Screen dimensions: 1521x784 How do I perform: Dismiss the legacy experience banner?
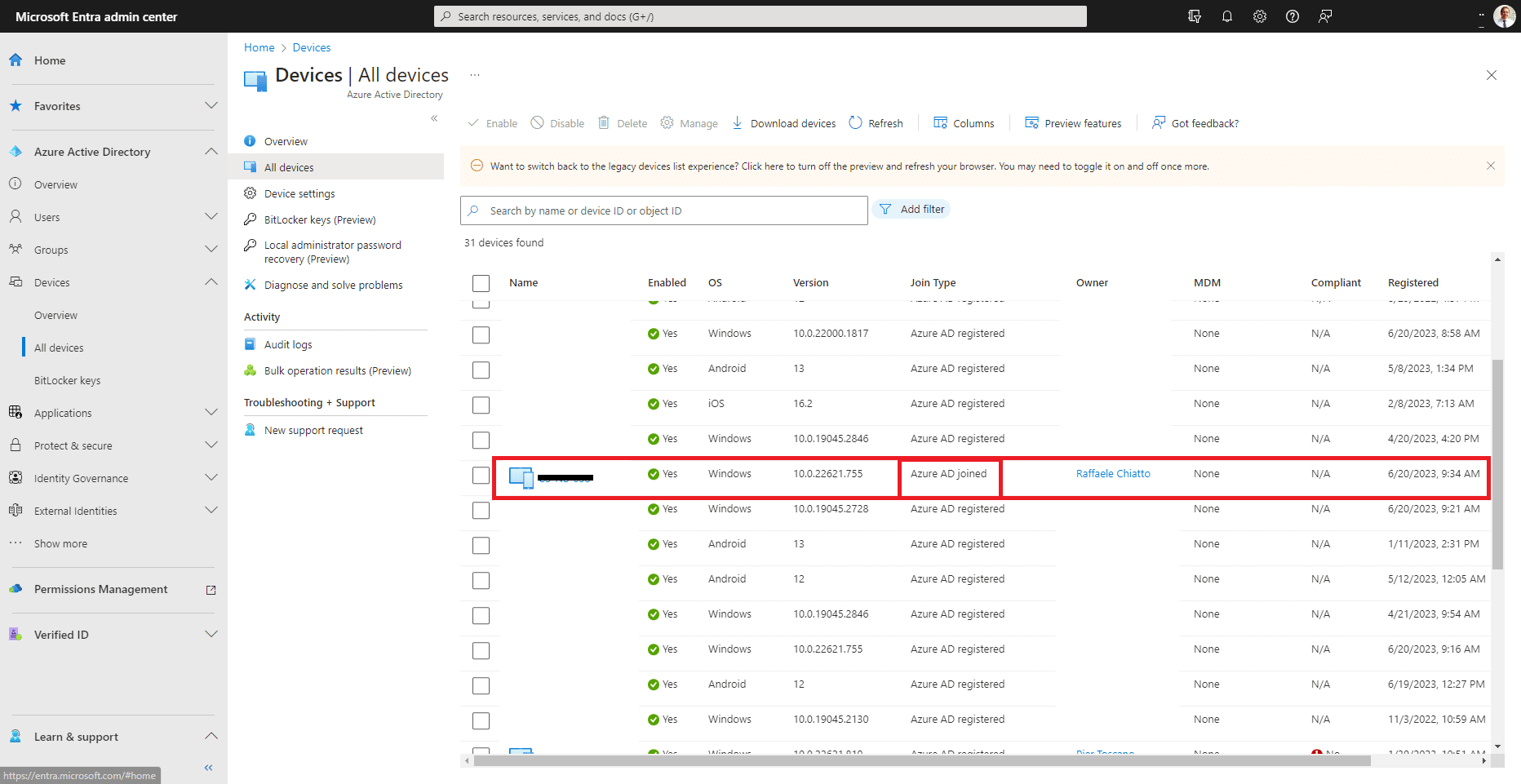[1491, 166]
